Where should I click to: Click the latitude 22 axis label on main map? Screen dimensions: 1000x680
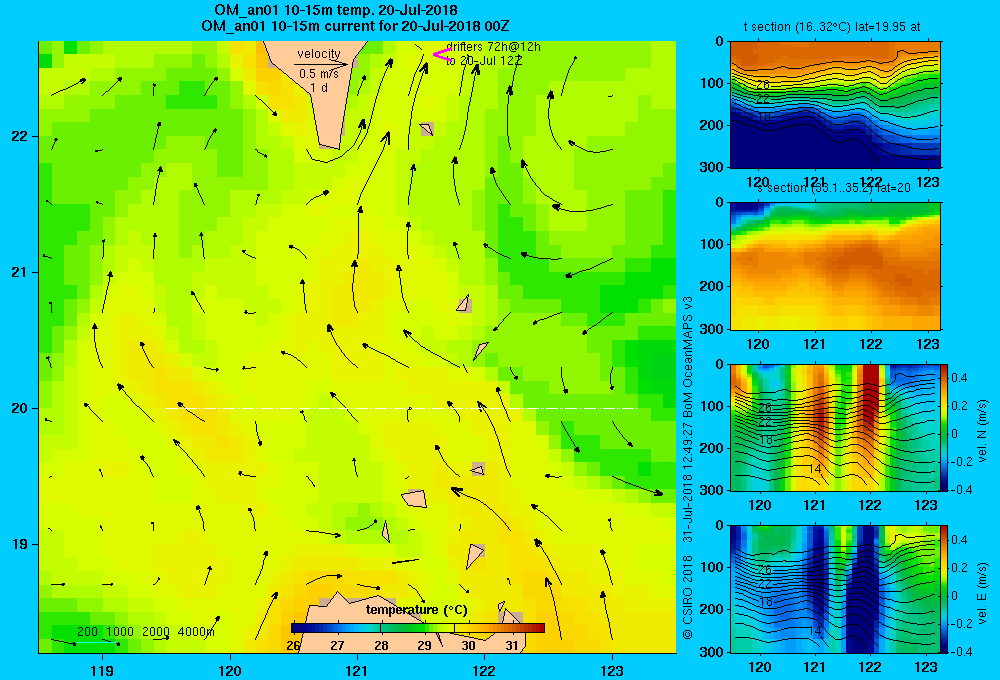tap(20, 137)
